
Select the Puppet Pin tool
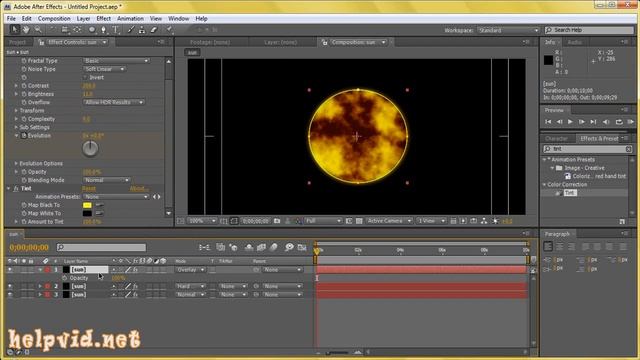pyautogui.click(x=169, y=29)
